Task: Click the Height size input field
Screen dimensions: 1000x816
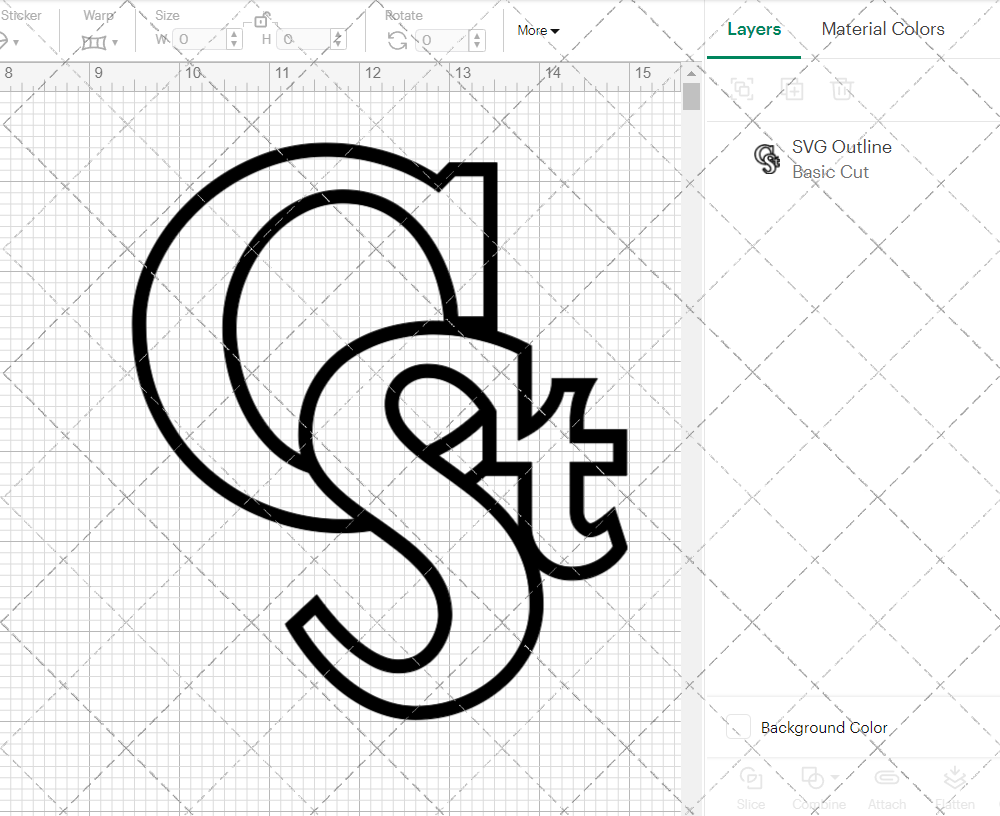Action: (x=305, y=40)
